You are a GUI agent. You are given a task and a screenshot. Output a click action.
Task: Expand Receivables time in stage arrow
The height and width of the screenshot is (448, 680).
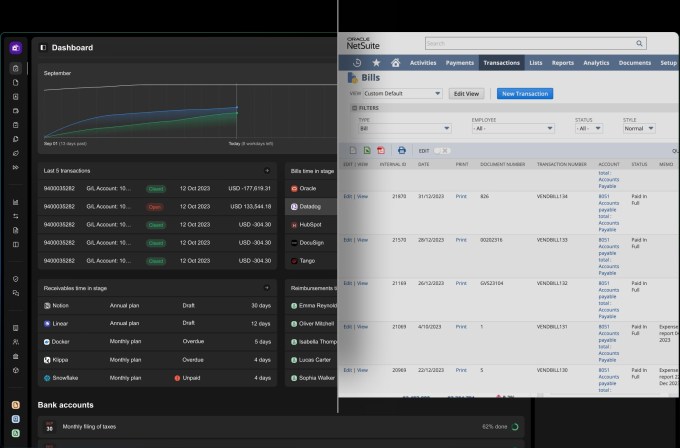click(267, 288)
